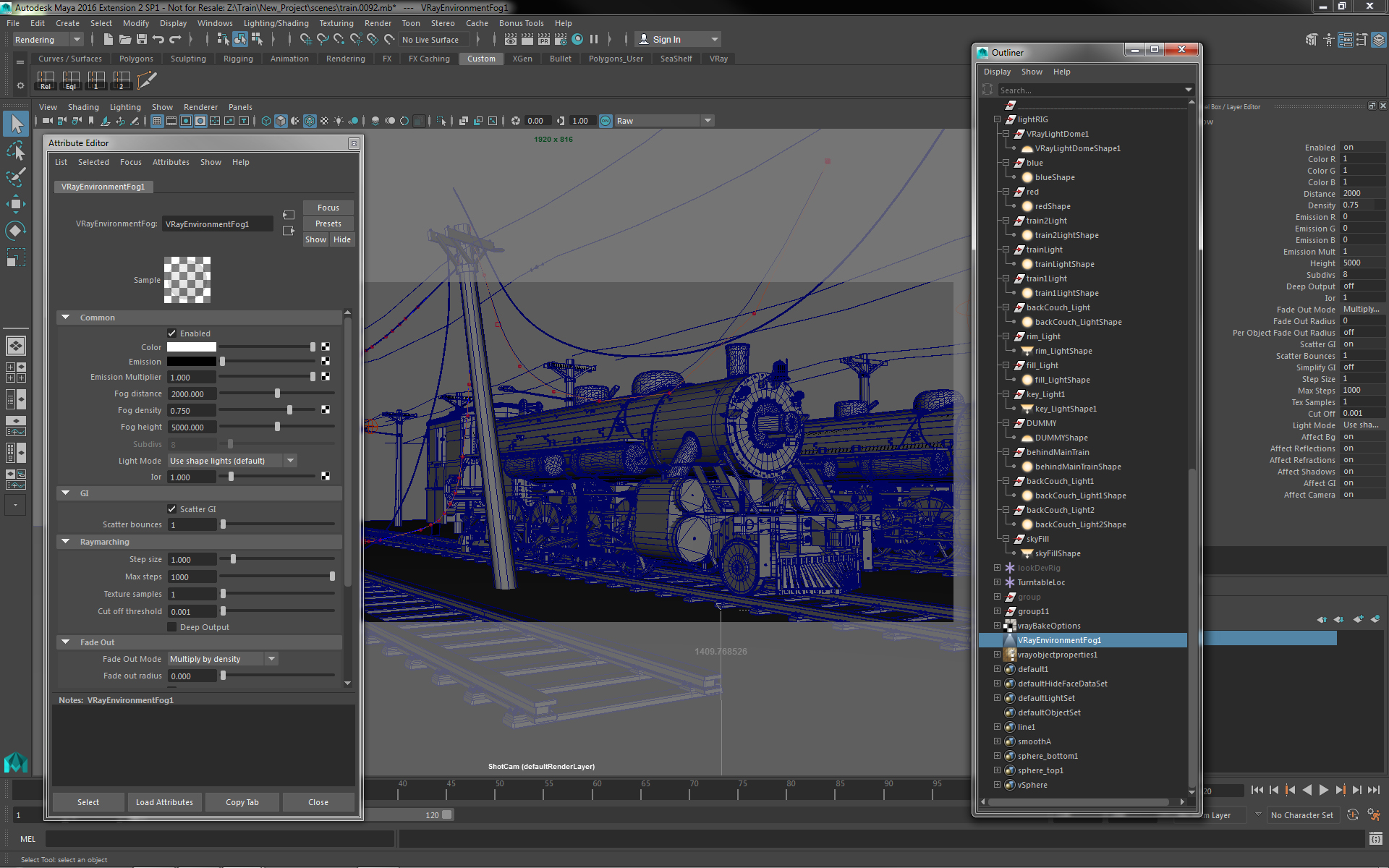This screenshot has width=1389, height=868.
Task: Click the single-pane layout icon
Action: coord(16,346)
